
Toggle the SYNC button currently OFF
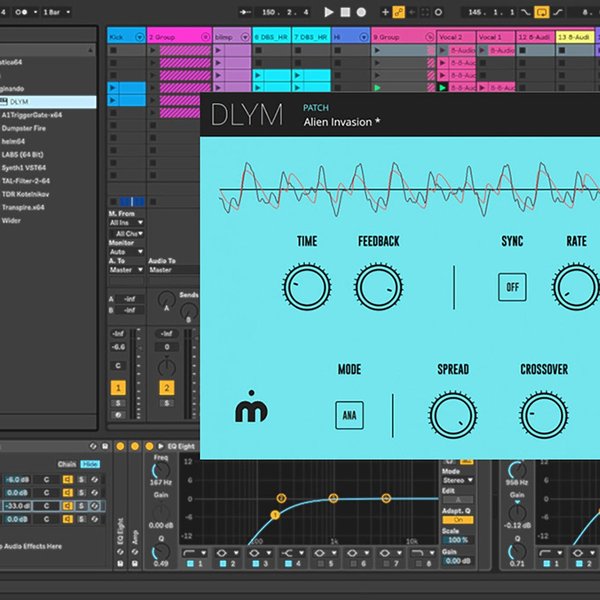[x=513, y=287]
